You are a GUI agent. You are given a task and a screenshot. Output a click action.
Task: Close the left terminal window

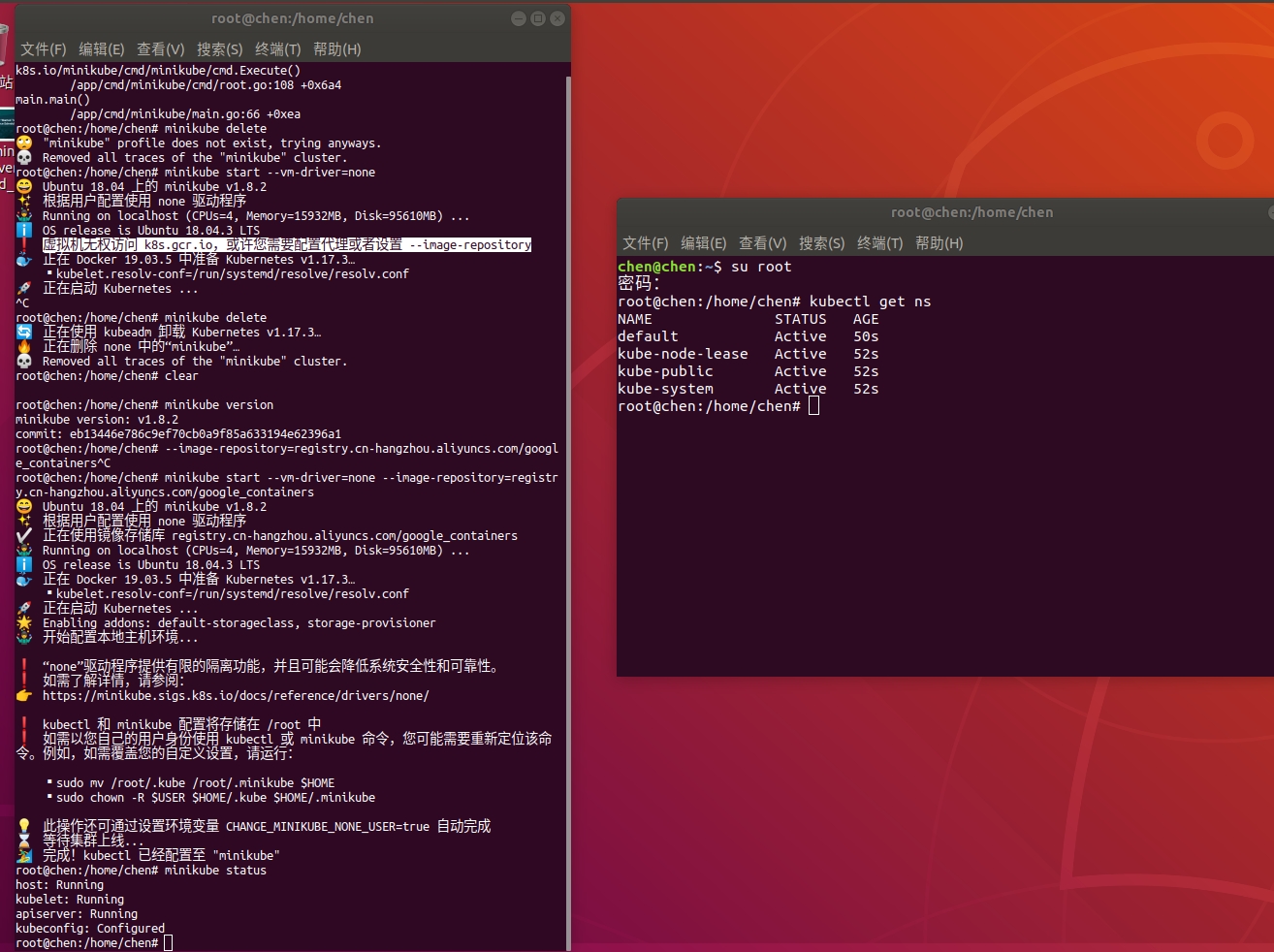click(557, 18)
